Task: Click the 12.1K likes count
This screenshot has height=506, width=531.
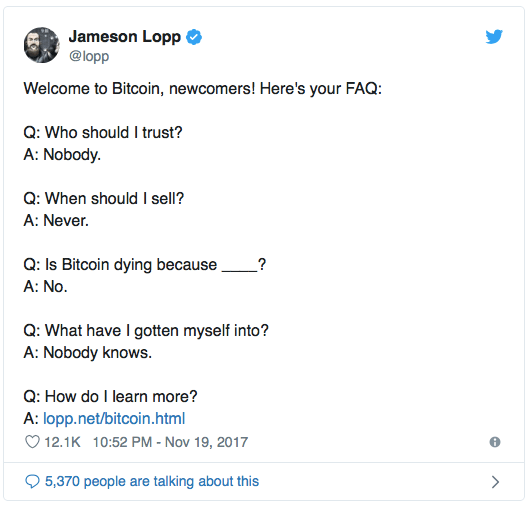Action: point(62,442)
